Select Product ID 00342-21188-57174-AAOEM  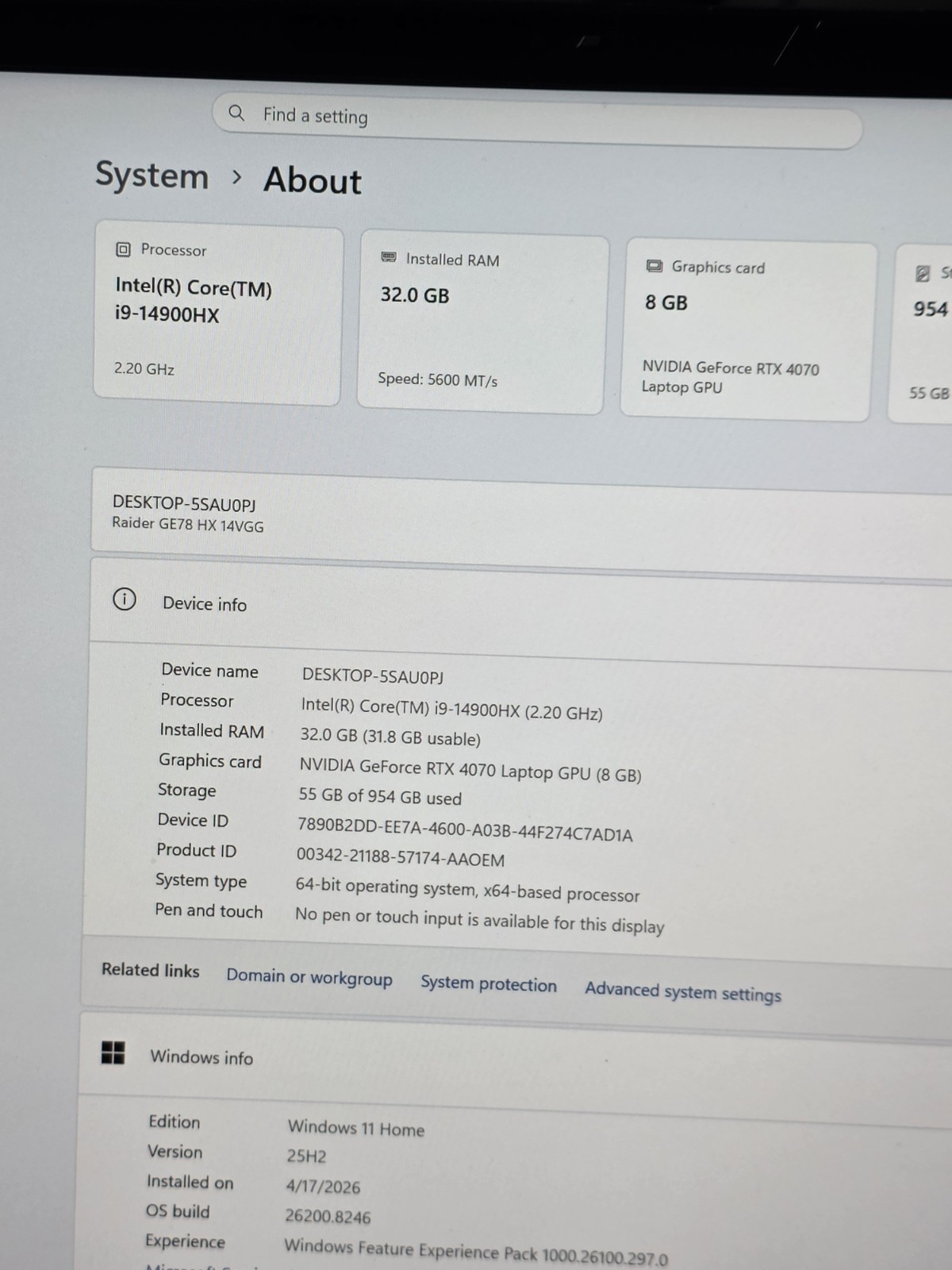click(x=401, y=857)
